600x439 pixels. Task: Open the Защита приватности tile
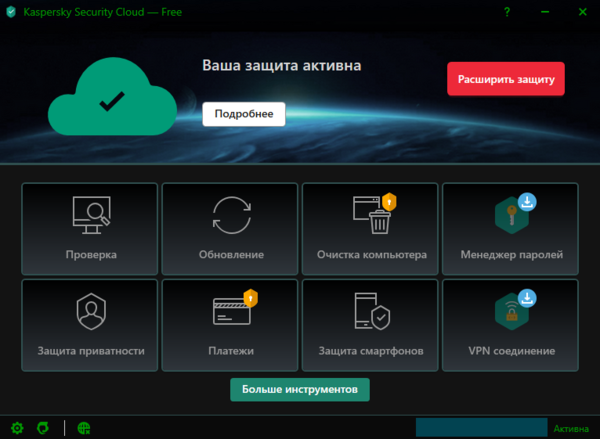(x=90, y=325)
